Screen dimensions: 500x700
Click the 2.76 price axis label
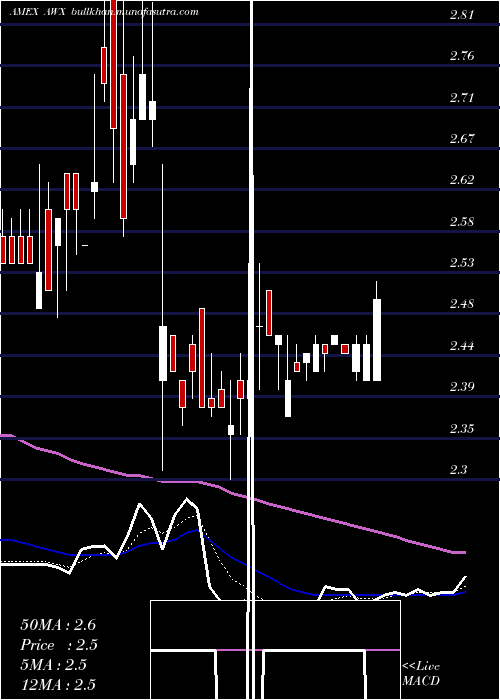click(x=462, y=56)
